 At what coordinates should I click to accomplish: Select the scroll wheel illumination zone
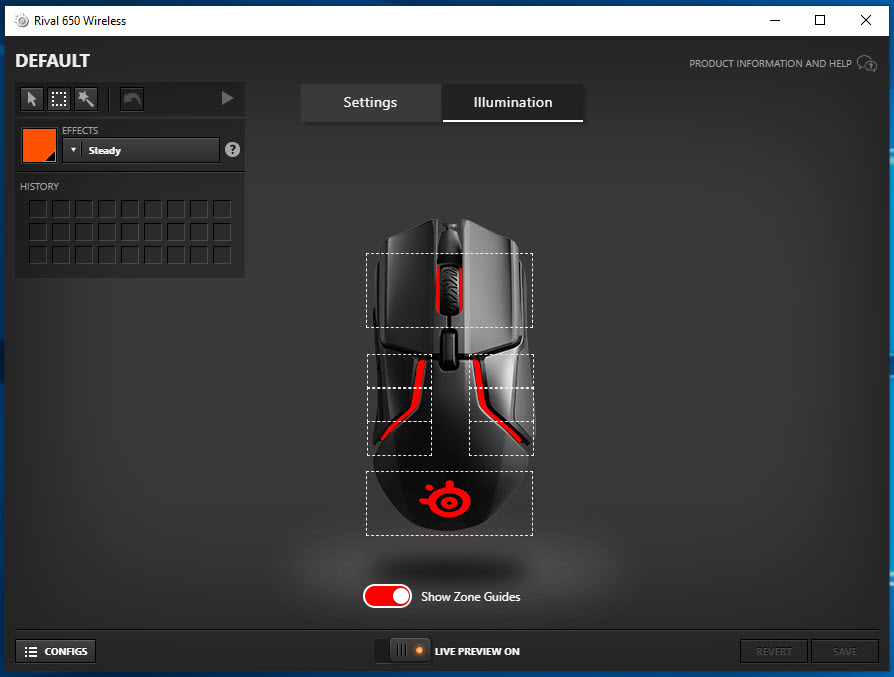pyautogui.click(x=449, y=290)
